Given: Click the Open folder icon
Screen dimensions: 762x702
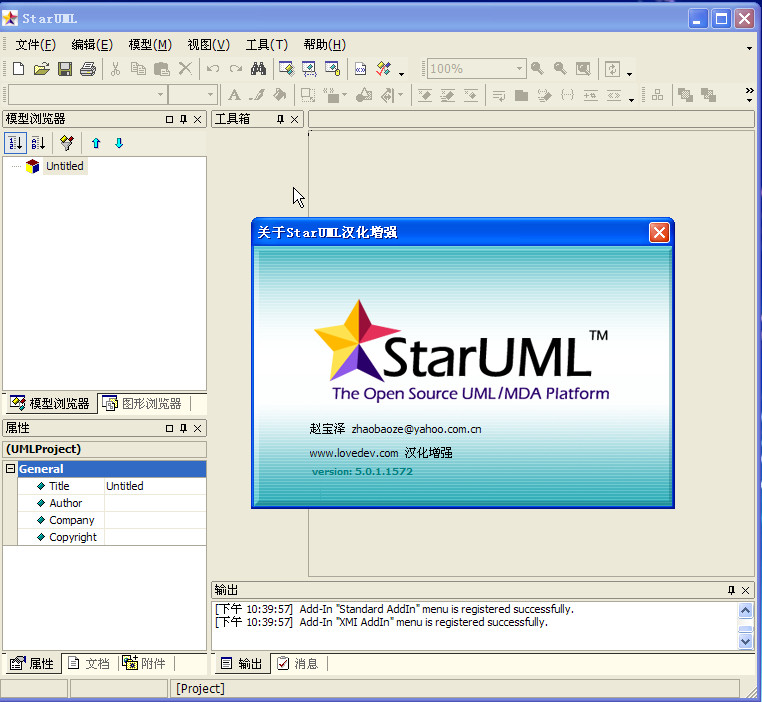Looking at the screenshot, I should pos(41,69).
